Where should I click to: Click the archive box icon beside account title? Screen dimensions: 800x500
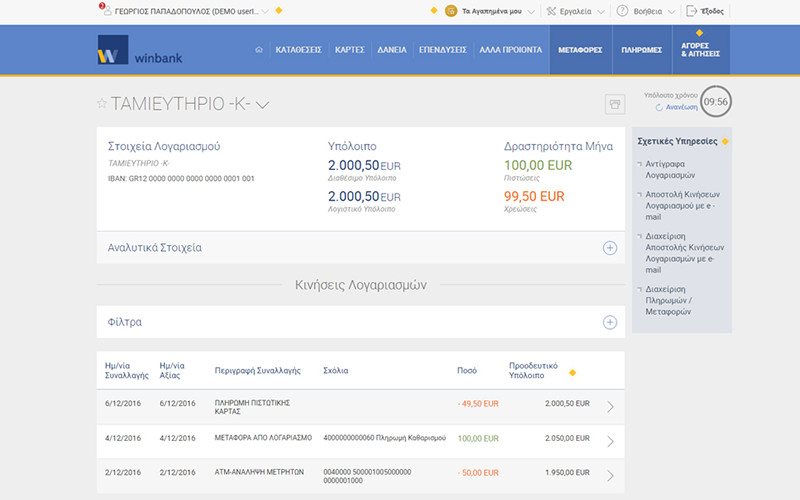click(x=615, y=104)
